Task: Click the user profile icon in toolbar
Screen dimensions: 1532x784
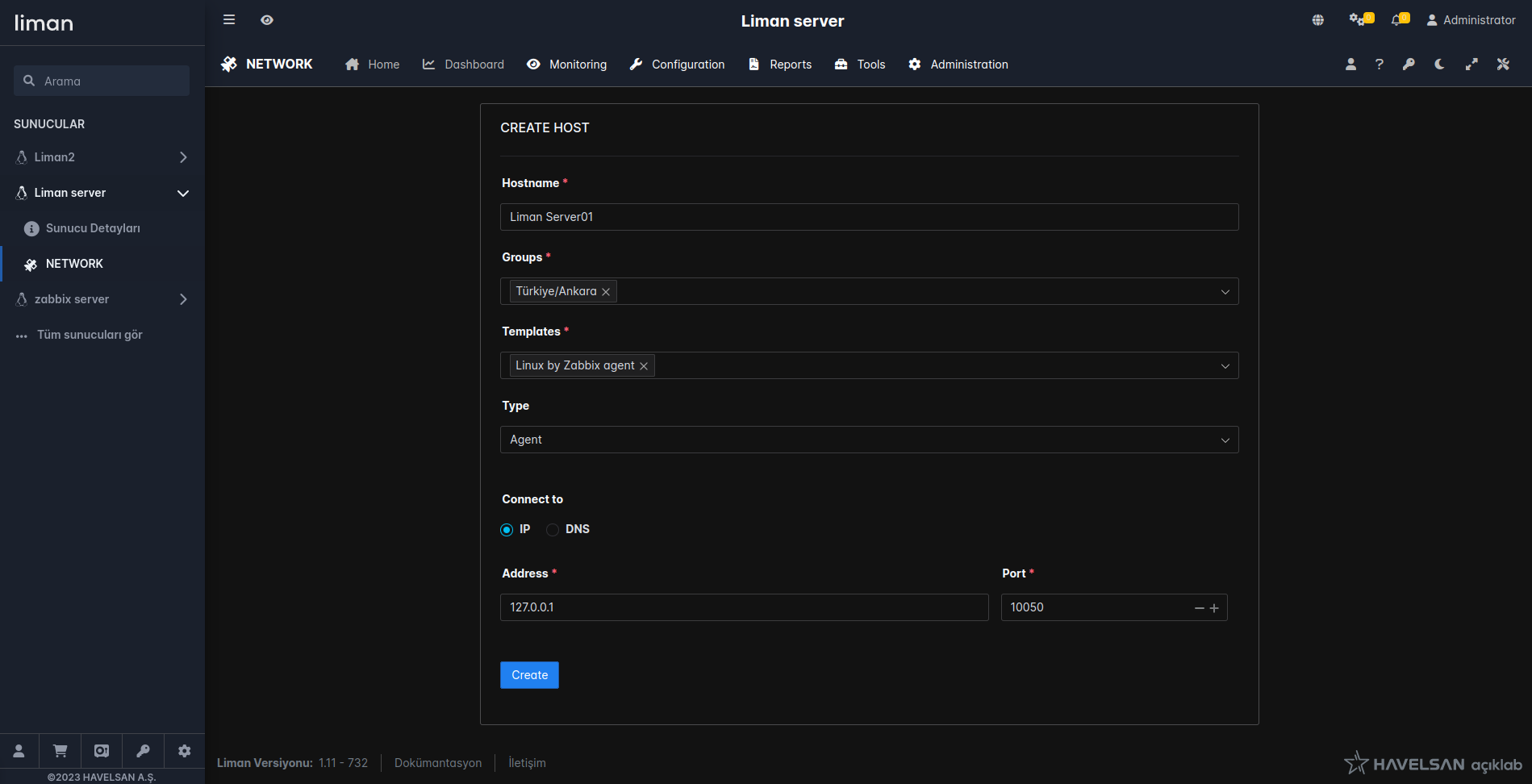Action: [x=1350, y=65]
